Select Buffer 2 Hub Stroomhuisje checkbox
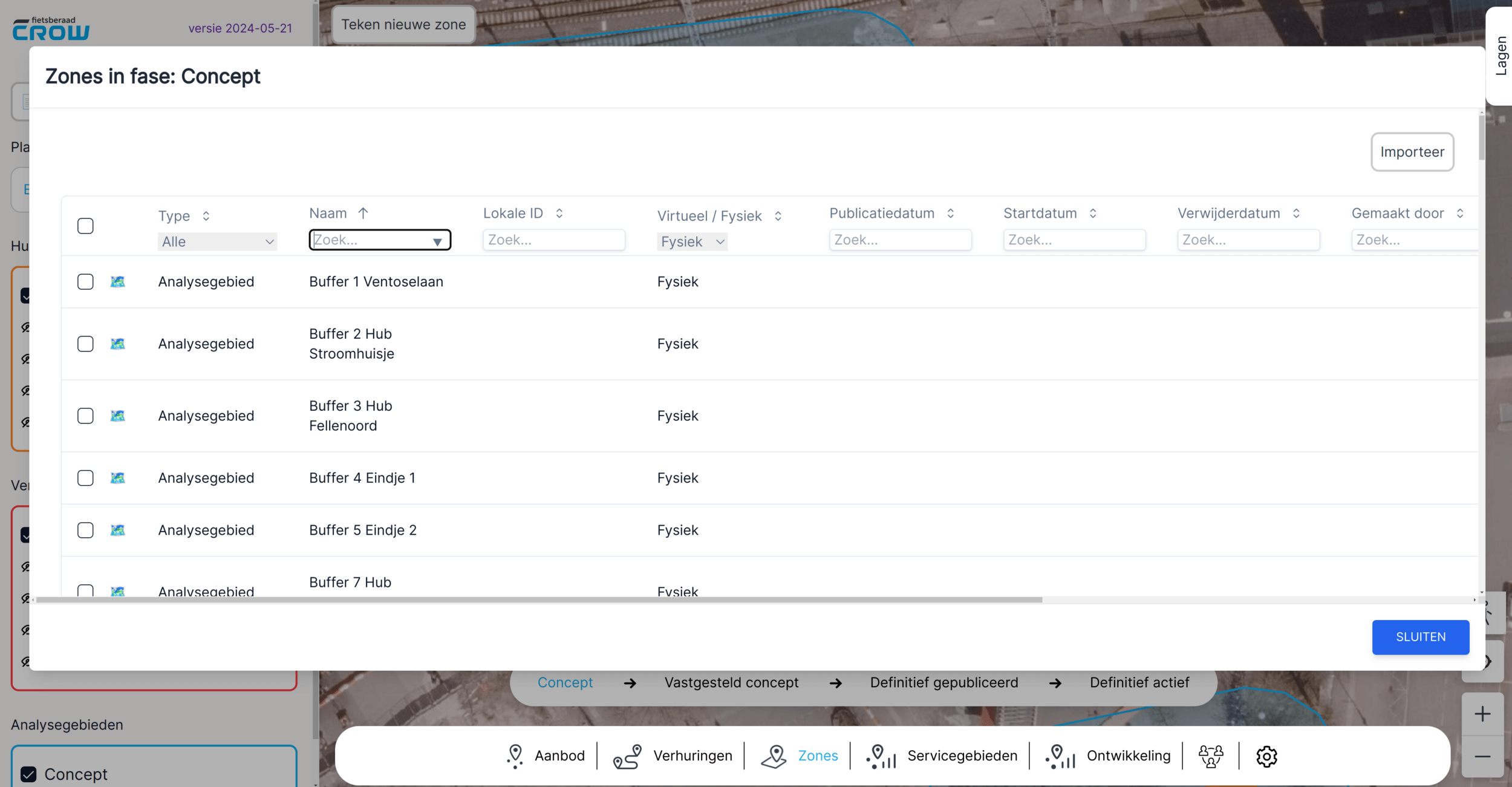The width and height of the screenshot is (1512, 787). click(85, 344)
